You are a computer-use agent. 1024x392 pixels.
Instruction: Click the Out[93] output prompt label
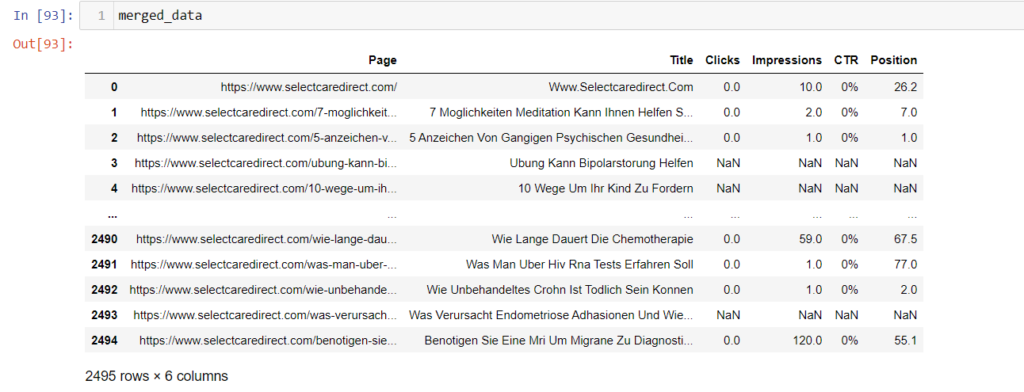point(43,44)
